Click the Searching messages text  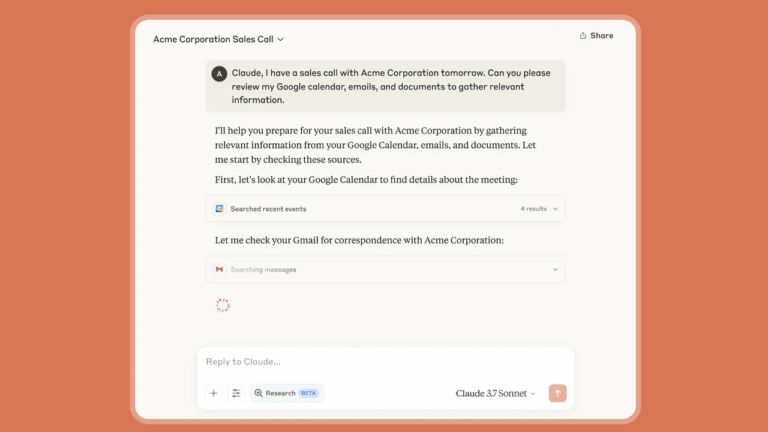pyautogui.click(x=264, y=269)
